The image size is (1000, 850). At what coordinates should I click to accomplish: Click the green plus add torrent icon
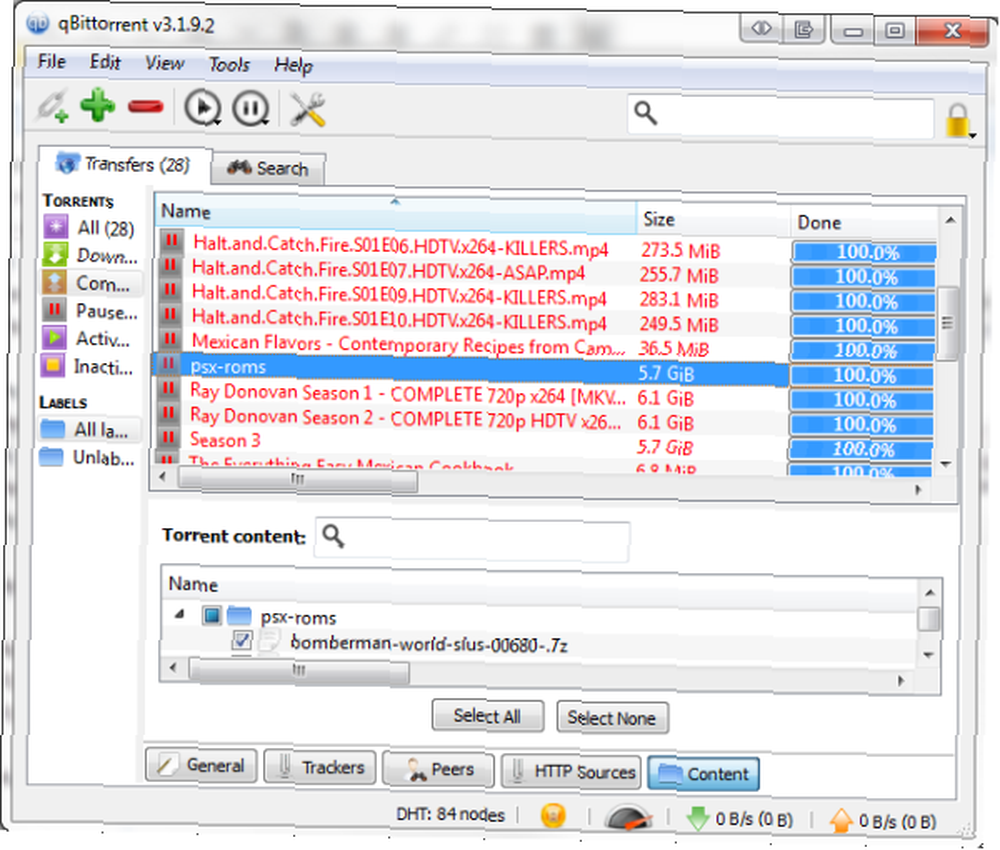(98, 105)
